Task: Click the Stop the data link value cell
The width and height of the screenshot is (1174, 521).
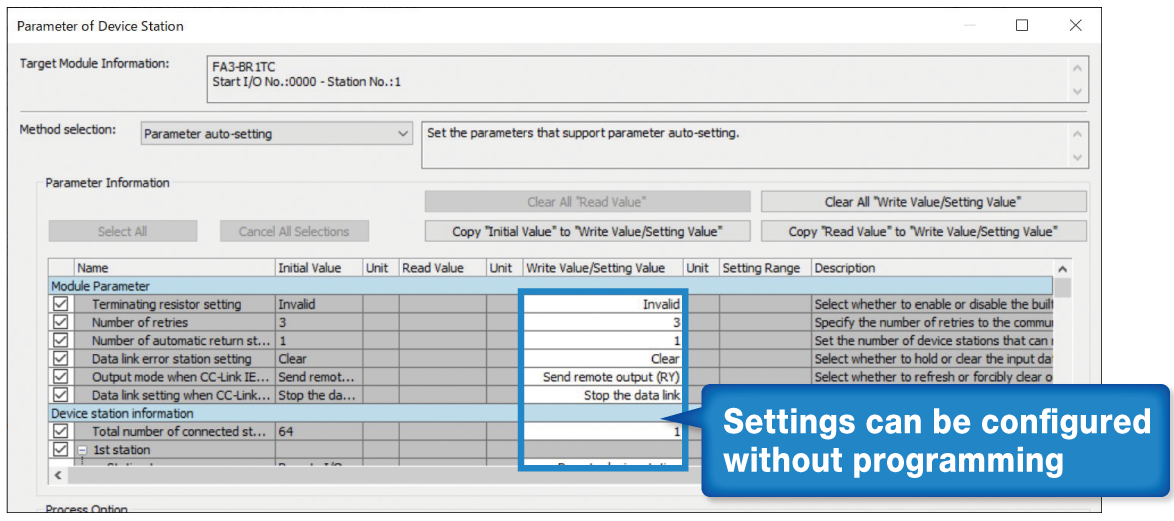Action: tap(602, 395)
